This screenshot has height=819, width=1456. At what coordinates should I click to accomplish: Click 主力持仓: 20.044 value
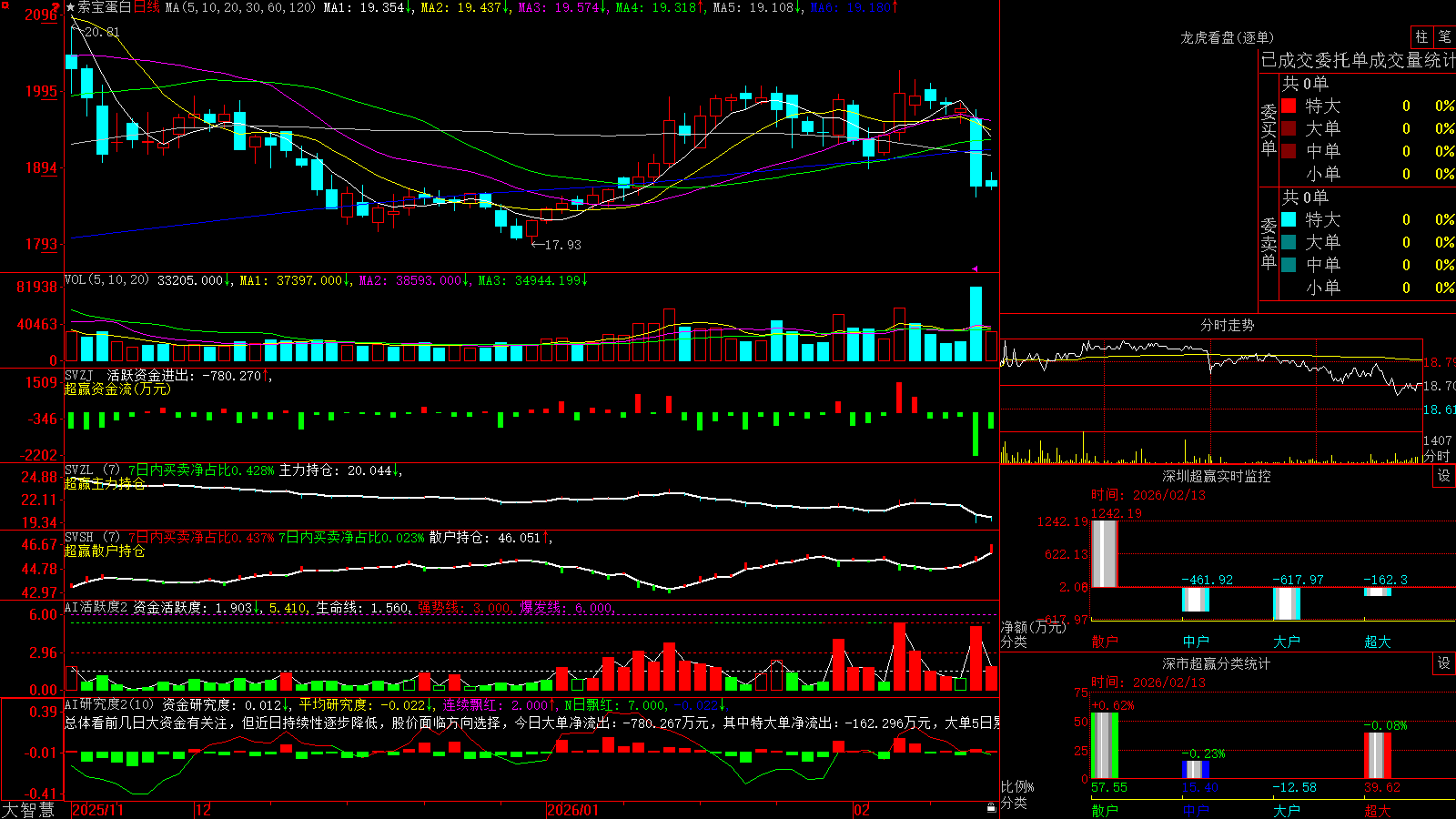[x=341, y=470]
